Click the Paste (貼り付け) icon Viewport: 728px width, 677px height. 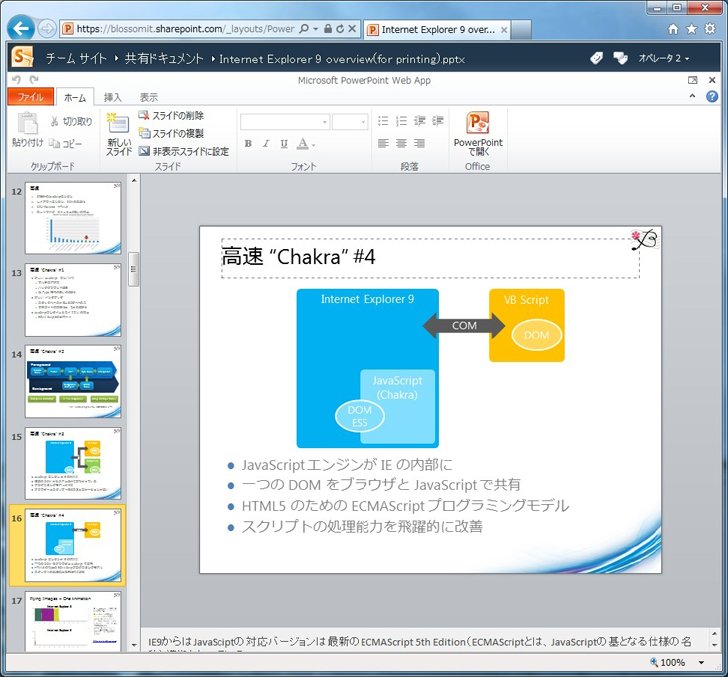point(27,130)
